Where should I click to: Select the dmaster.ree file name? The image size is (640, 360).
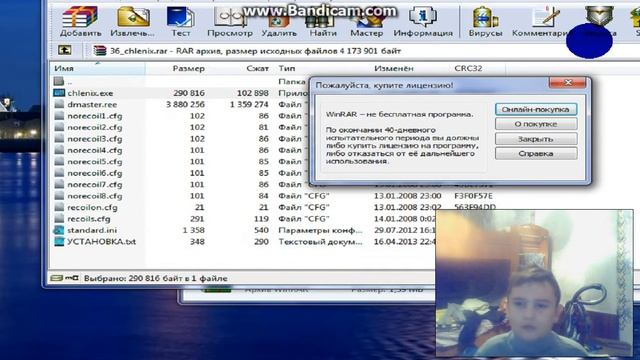(x=92, y=104)
